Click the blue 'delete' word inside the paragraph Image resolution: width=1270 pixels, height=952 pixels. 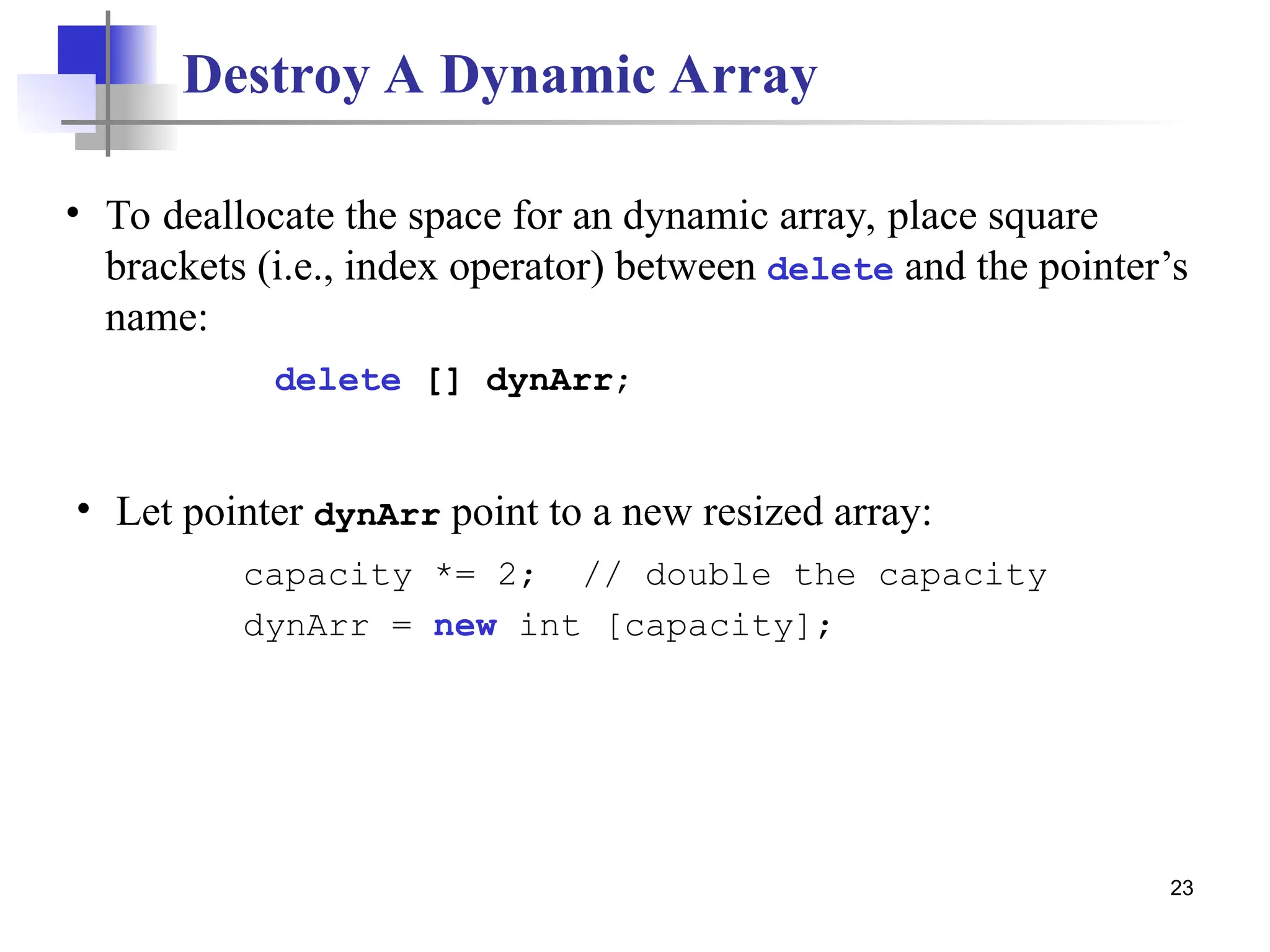[x=830, y=269]
